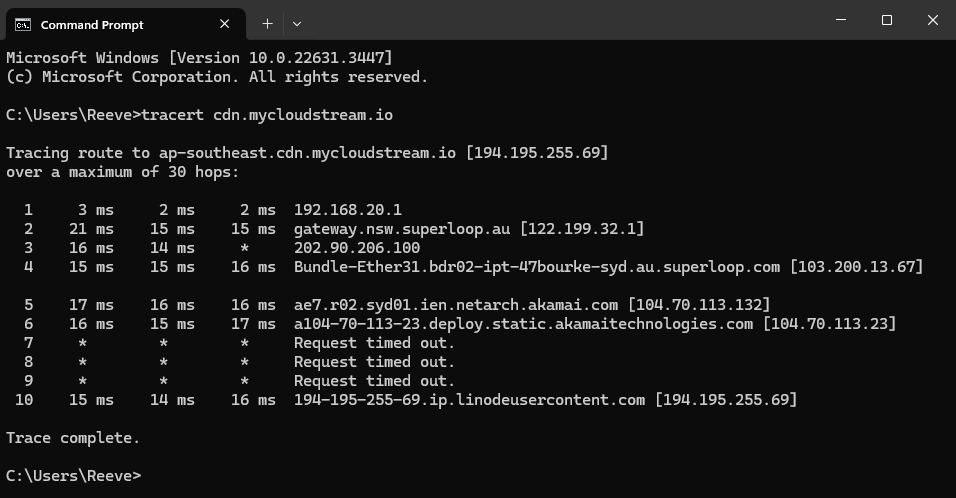The image size is (956, 498).
Task: Click the final C:\Users\Reeve> prompt line
Action: click(74, 476)
